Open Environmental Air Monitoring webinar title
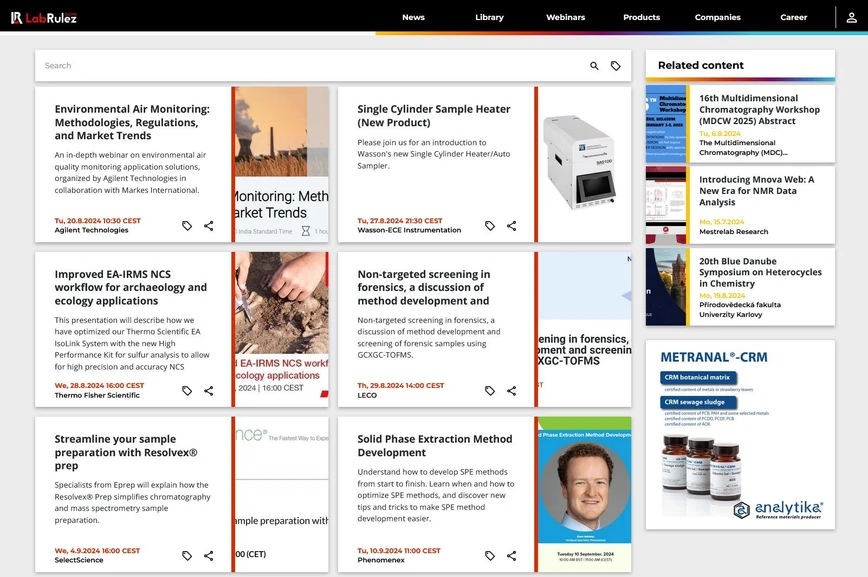868x577 pixels. (x=132, y=122)
